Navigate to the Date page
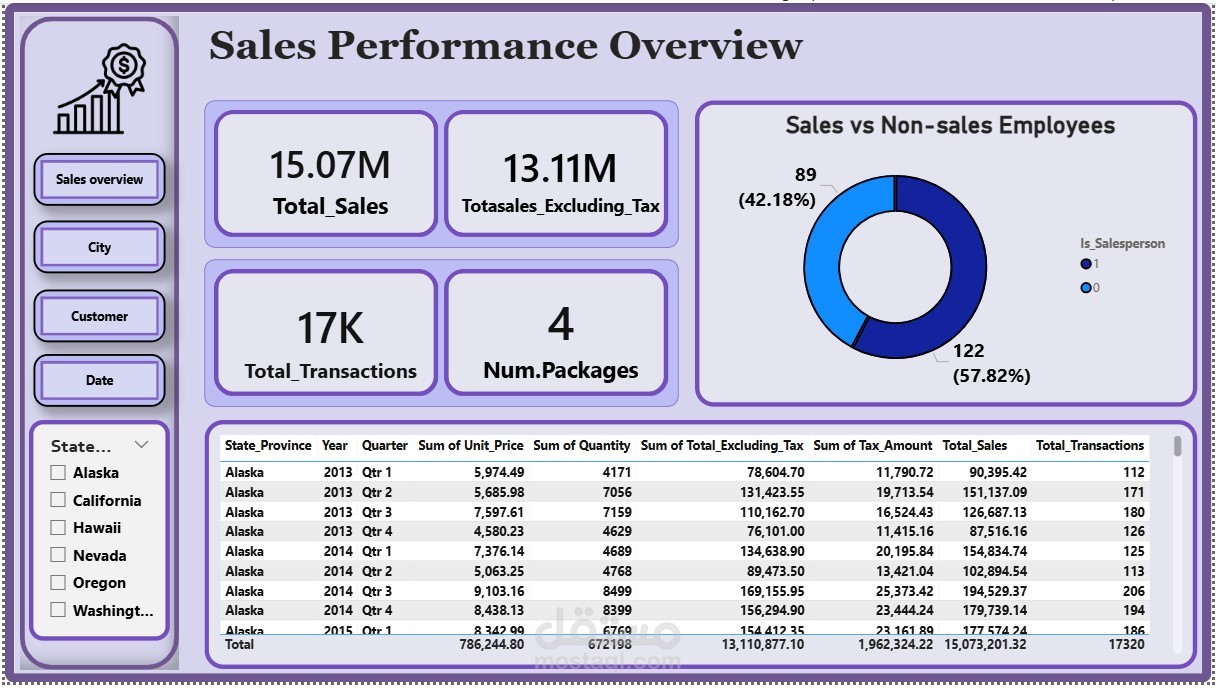 tap(99, 380)
